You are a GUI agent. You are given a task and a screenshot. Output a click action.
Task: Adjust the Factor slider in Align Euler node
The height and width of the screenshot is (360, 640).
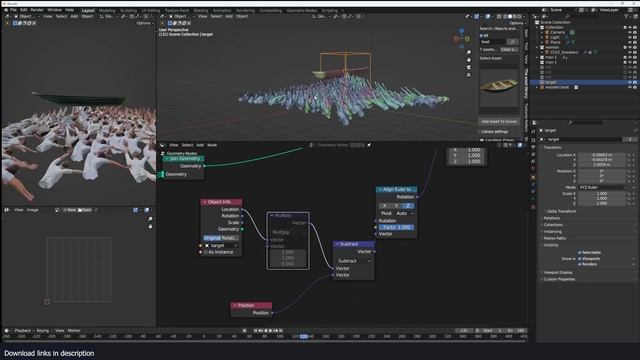point(396,227)
